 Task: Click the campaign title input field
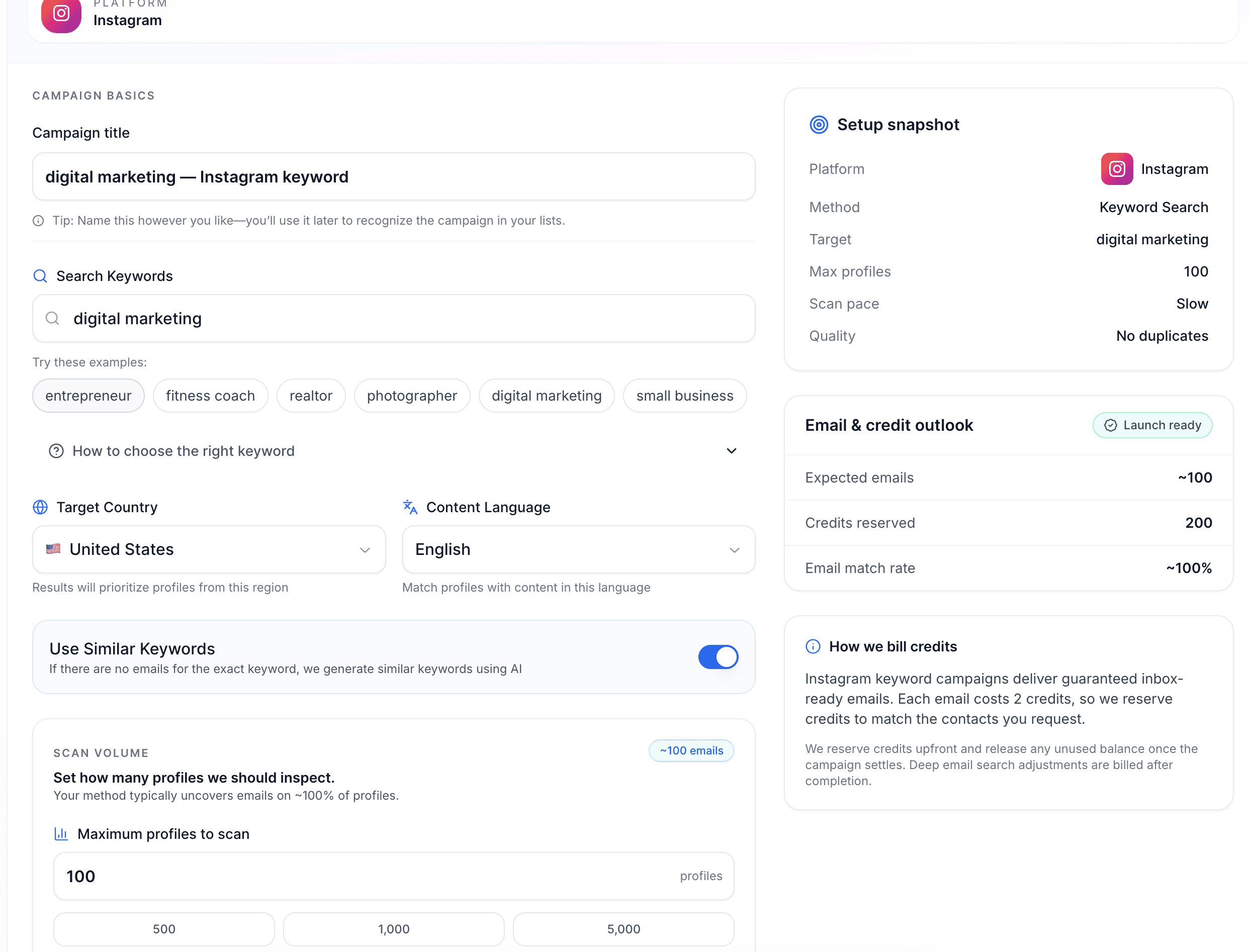[x=394, y=176]
